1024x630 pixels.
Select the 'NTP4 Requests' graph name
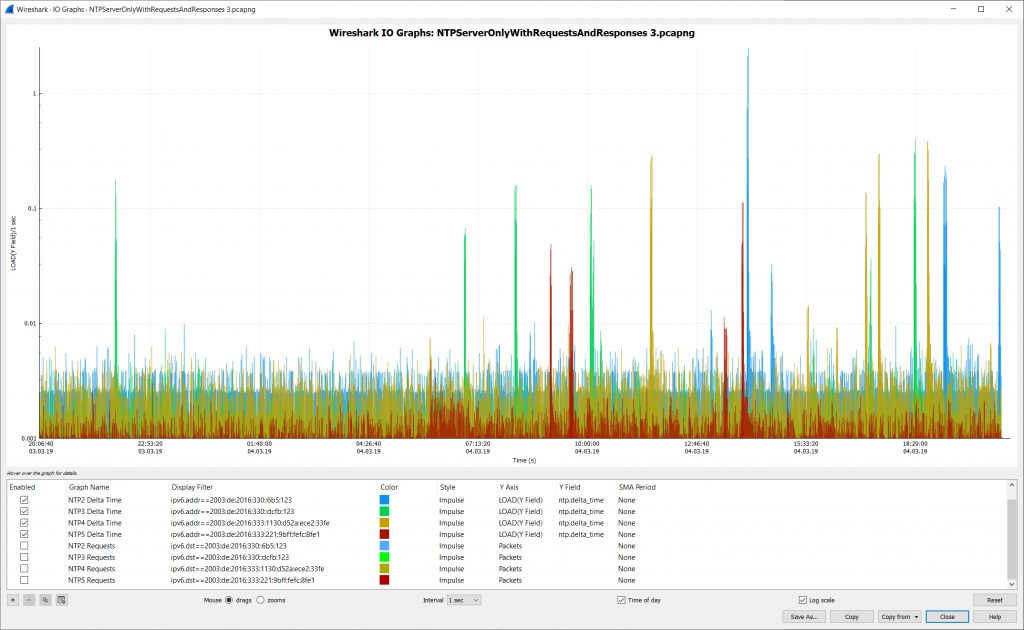[91, 569]
